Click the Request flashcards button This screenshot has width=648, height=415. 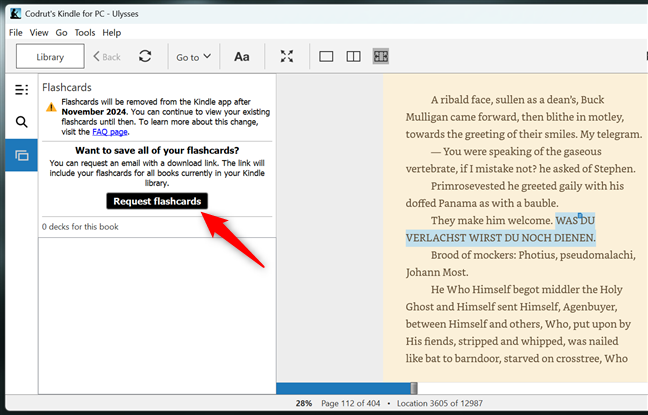[157, 201]
